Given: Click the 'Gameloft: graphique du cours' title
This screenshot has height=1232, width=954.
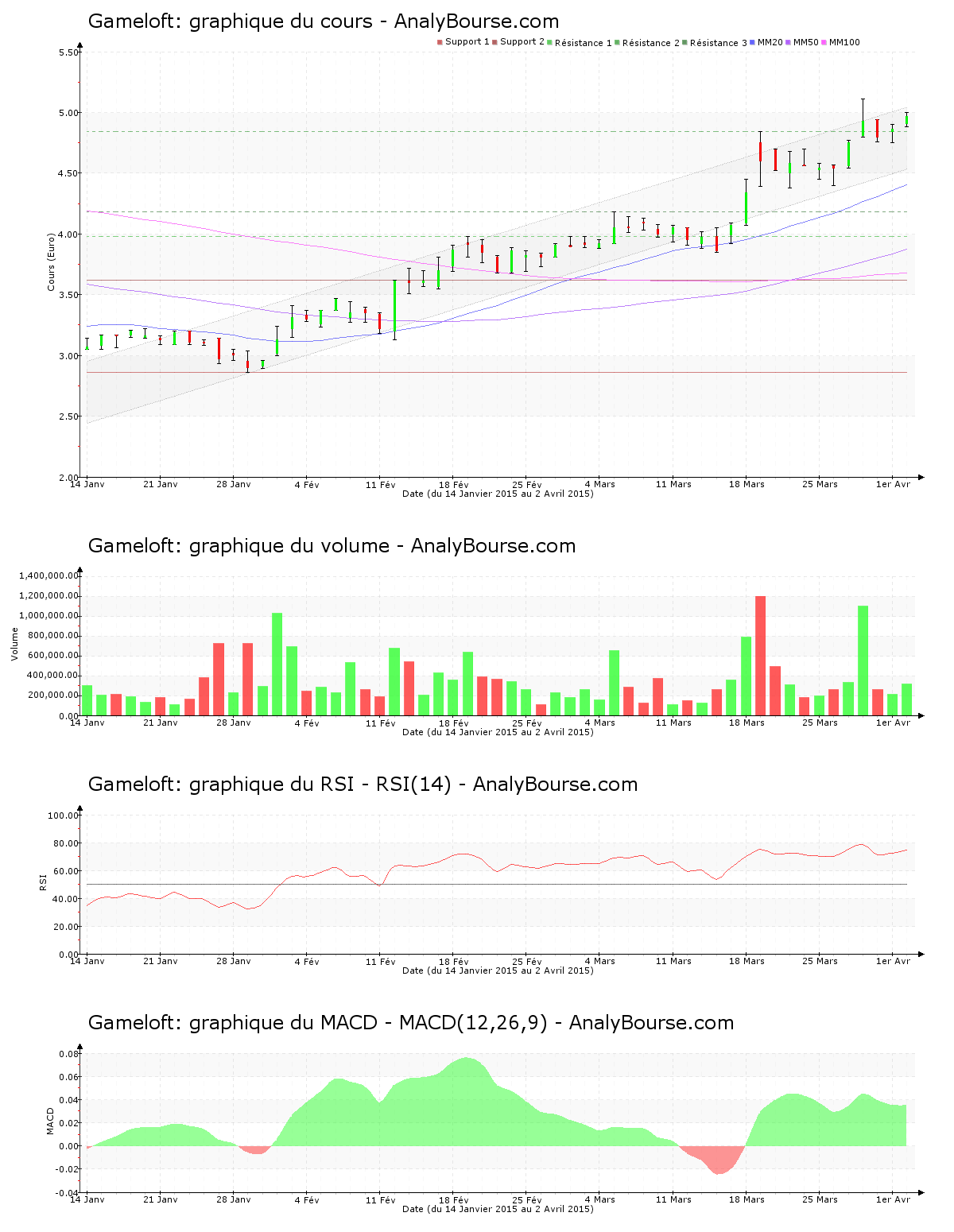Looking at the screenshot, I should 324,21.
